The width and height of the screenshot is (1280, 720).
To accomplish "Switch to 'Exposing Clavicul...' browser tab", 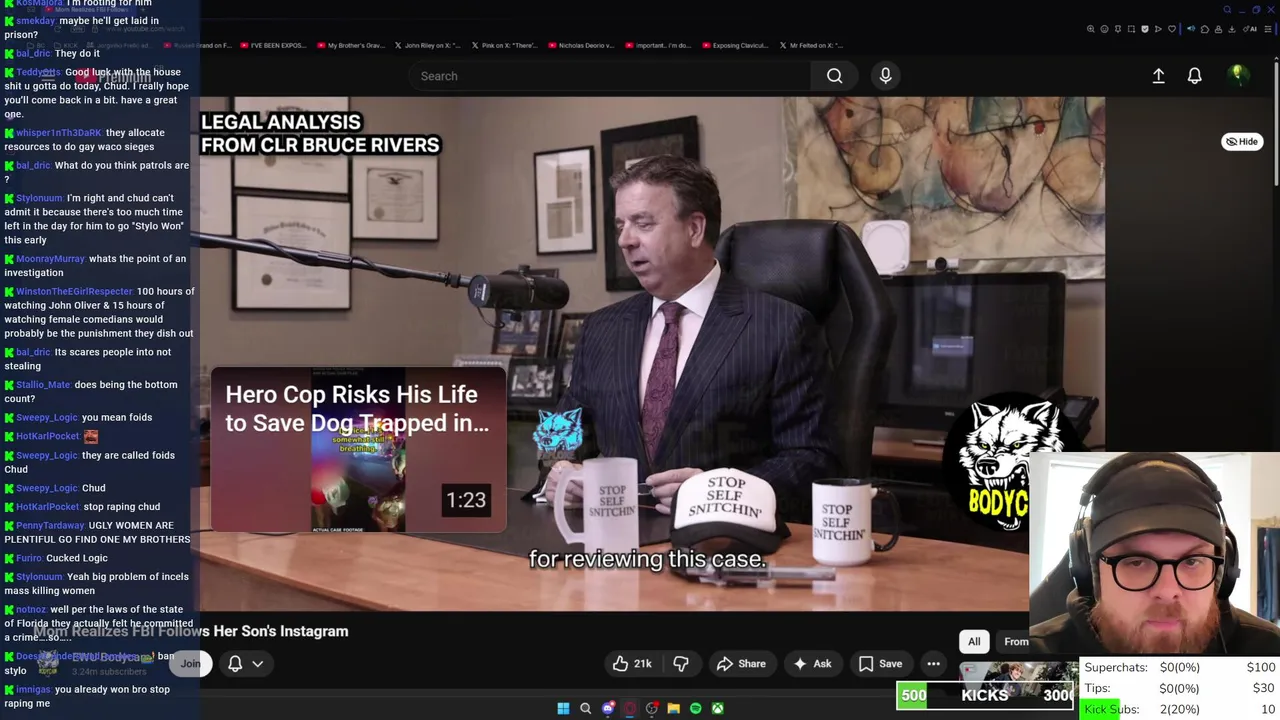I will point(735,45).
